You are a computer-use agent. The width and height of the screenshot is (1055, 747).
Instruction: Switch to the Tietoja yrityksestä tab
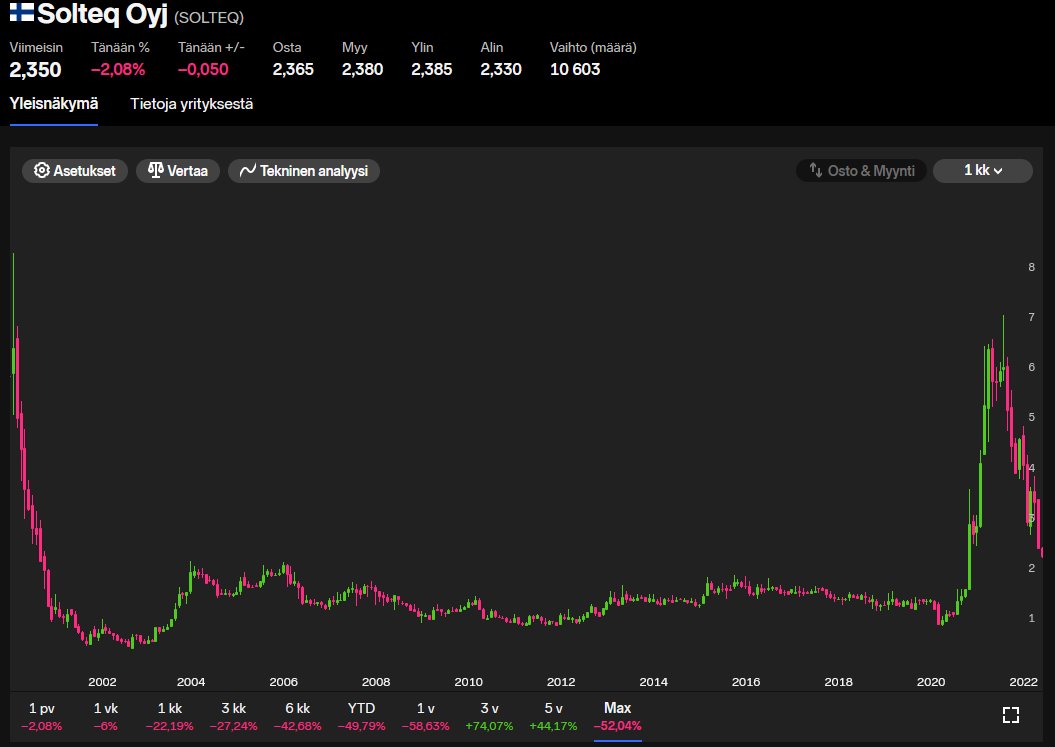192,104
